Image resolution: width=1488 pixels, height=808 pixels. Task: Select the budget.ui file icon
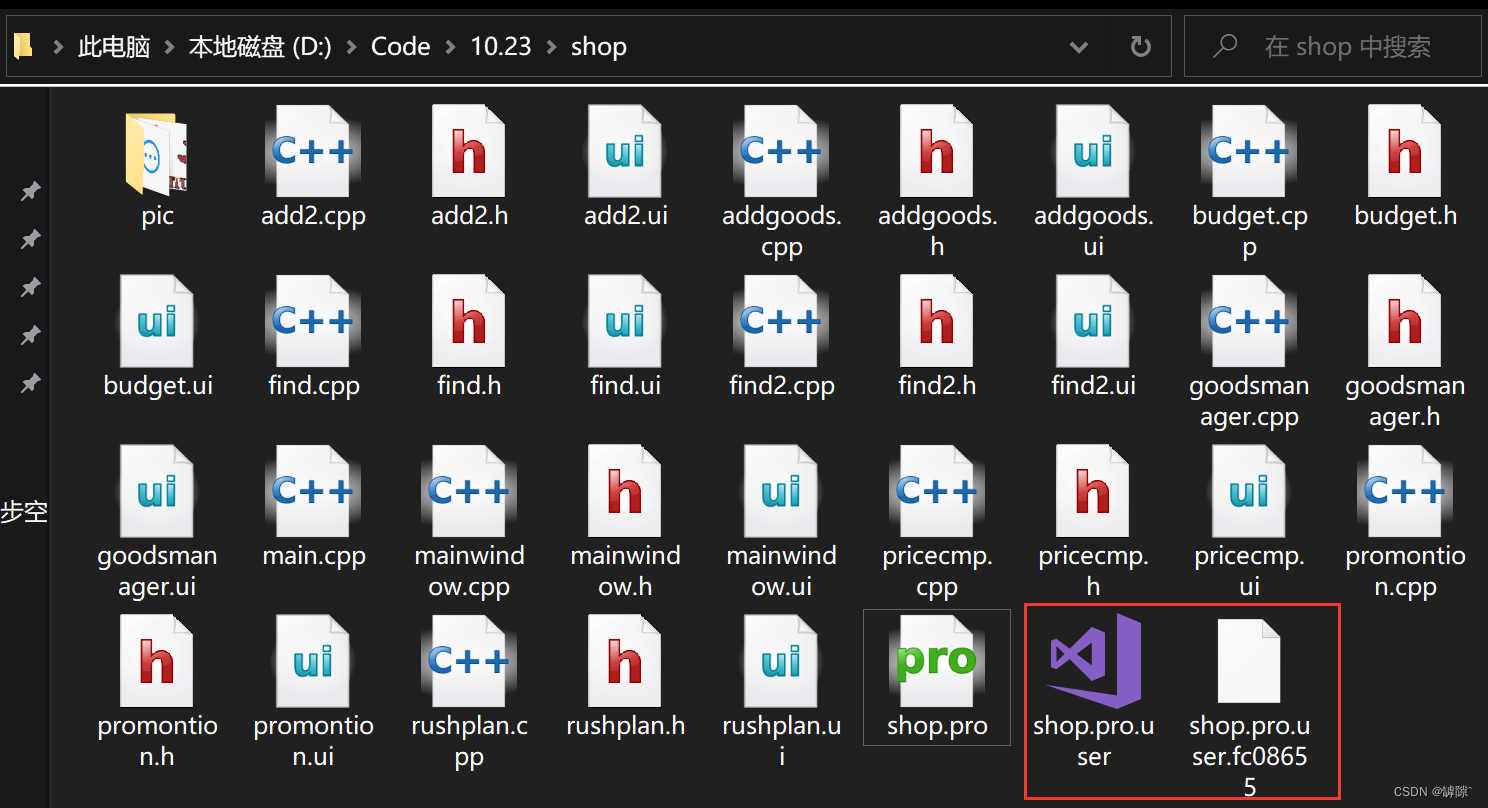tap(157, 322)
